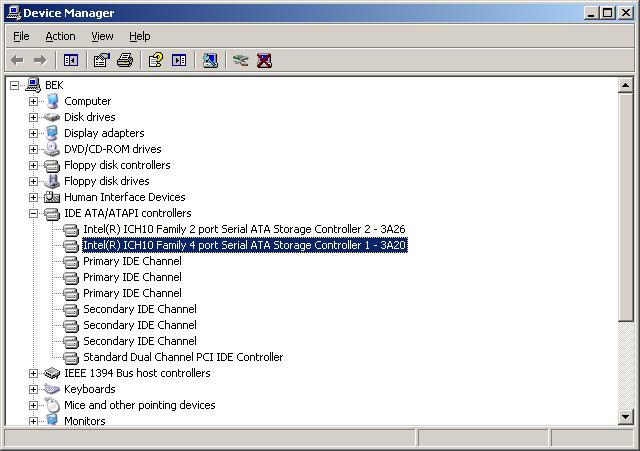Click the Human Interface Devices icon
The height and width of the screenshot is (451, 640).
(x=52, y=197)
